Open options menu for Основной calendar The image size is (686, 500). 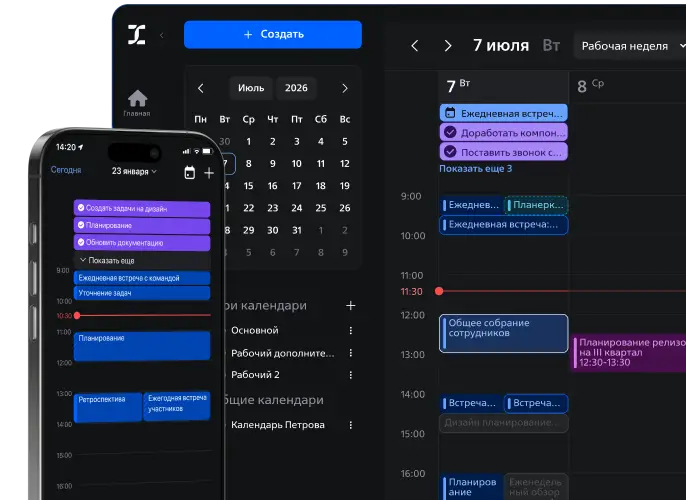click(x=350, y=331)
